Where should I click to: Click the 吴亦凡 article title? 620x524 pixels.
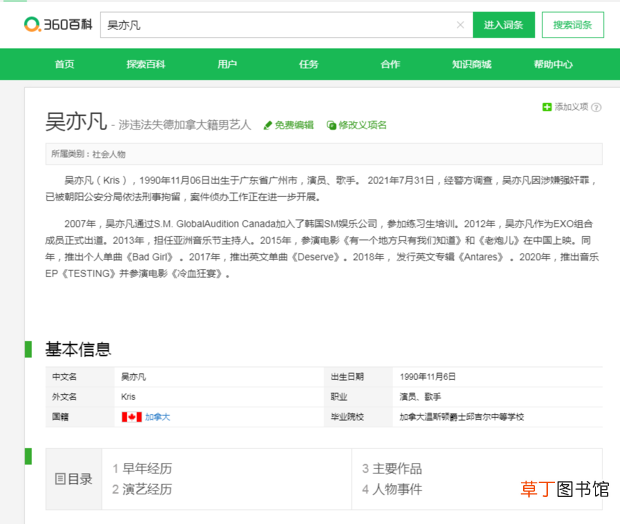point(76,121)
